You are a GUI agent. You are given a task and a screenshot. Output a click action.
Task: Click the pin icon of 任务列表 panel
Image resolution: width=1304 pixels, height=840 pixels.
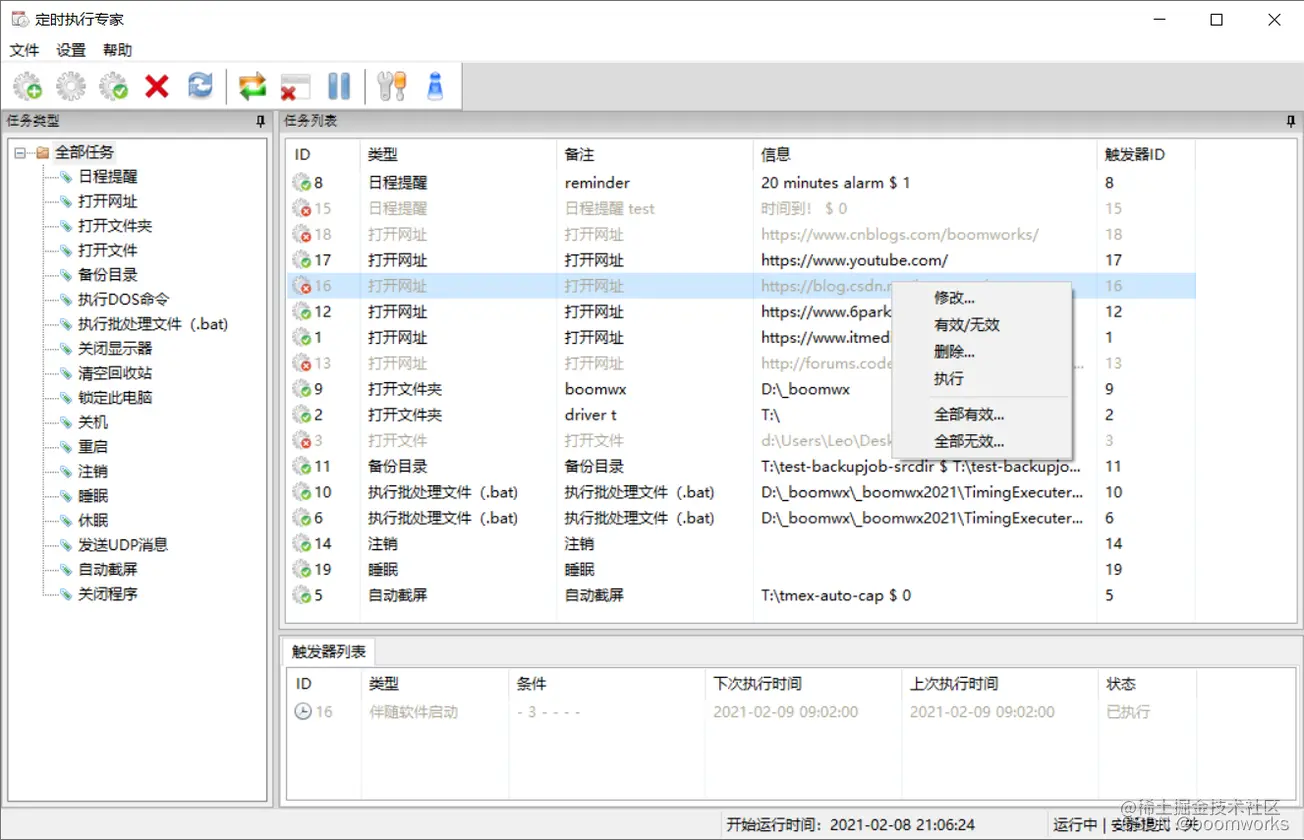(1291, 121)
